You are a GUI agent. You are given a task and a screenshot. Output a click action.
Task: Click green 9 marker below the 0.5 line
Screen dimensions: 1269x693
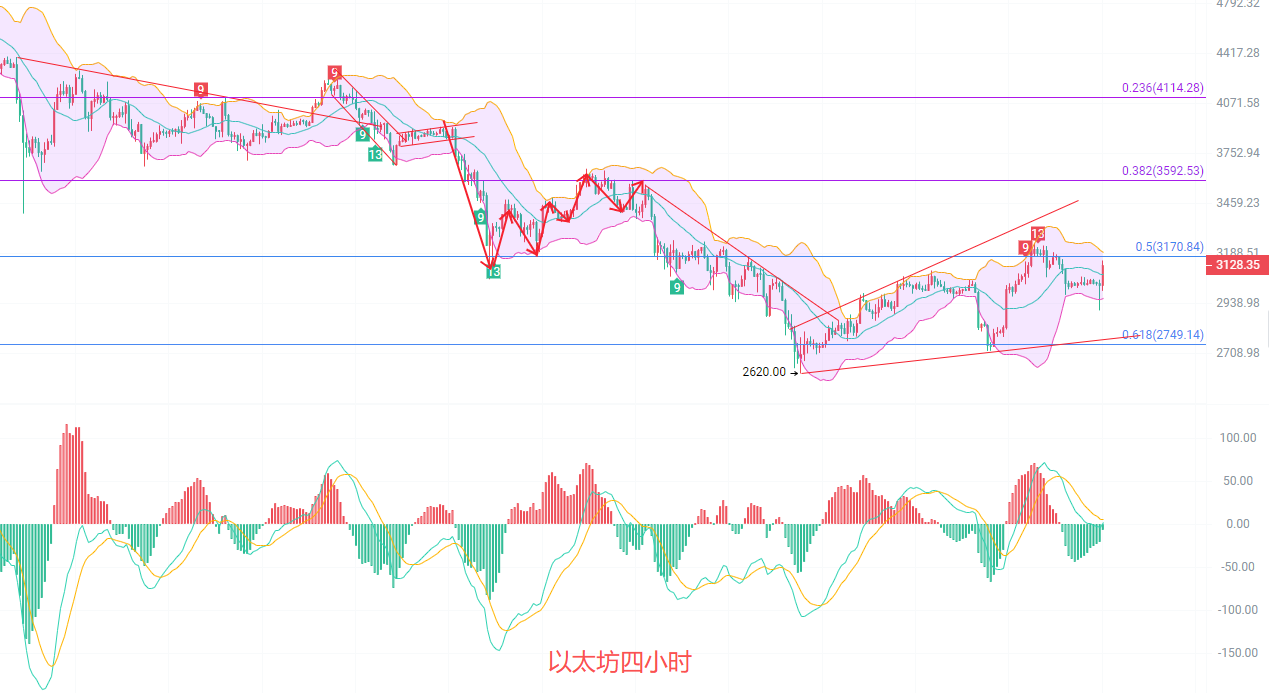pyautogui.click(x=677, y=287)
